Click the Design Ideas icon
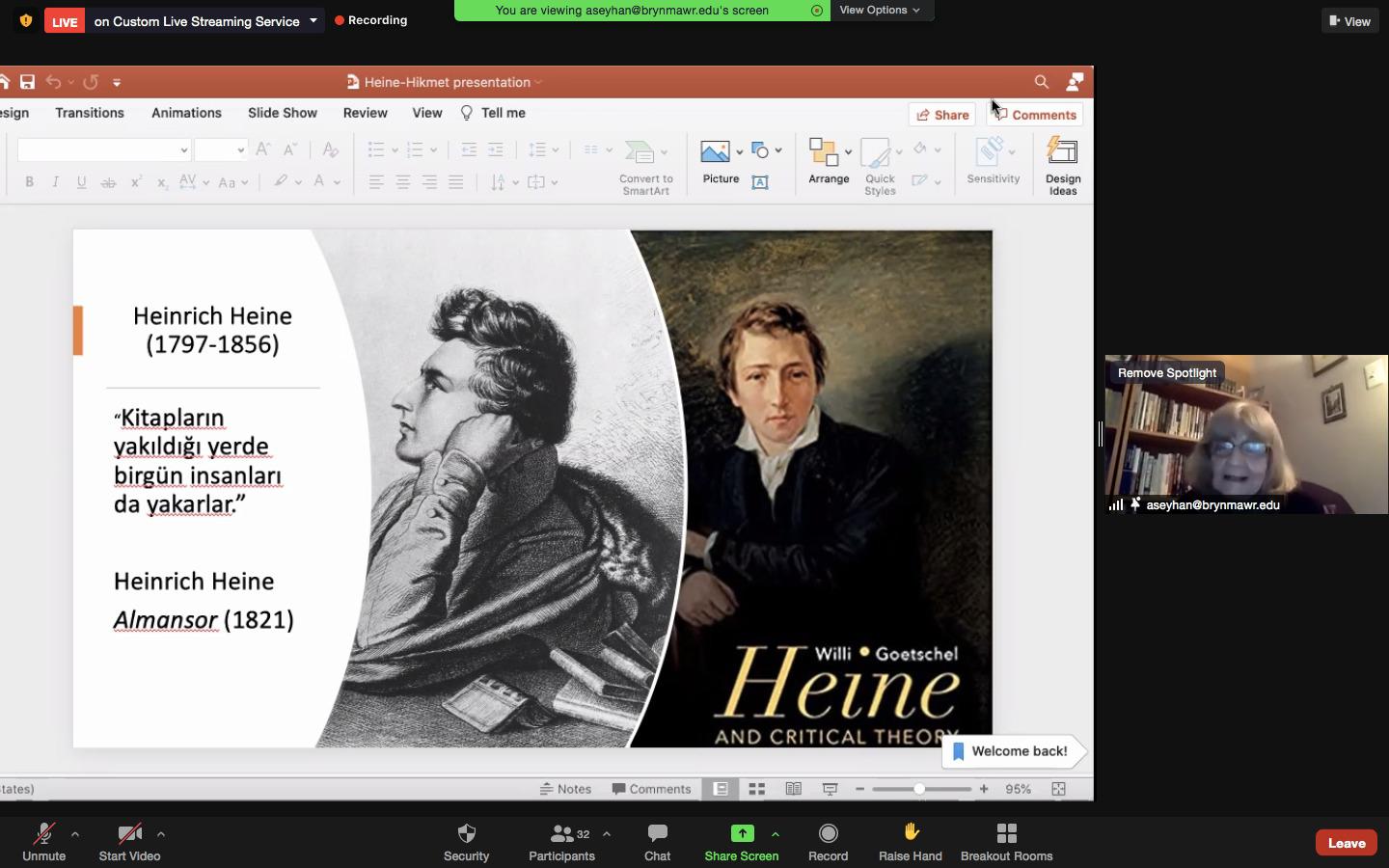Viewport: 1389px width, 868px height. point(1063,151)
